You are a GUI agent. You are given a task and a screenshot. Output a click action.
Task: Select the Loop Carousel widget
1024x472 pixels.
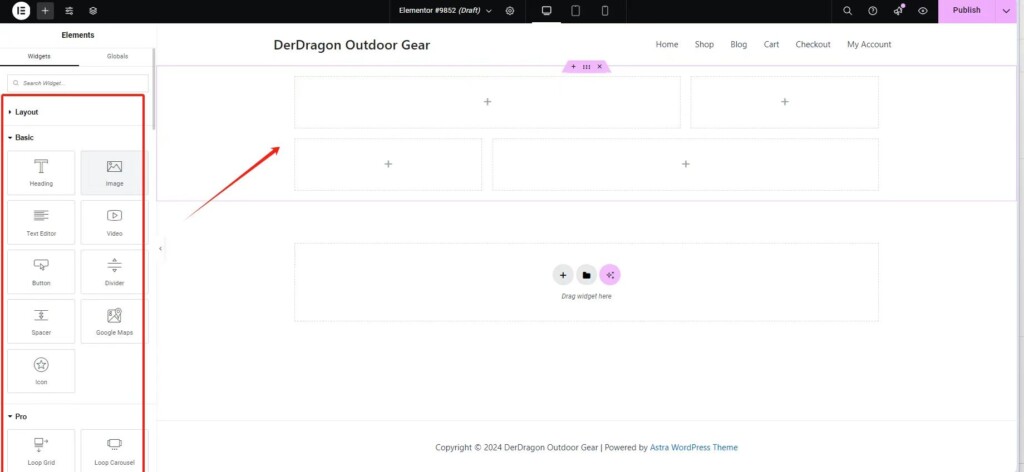pos(114,450)
